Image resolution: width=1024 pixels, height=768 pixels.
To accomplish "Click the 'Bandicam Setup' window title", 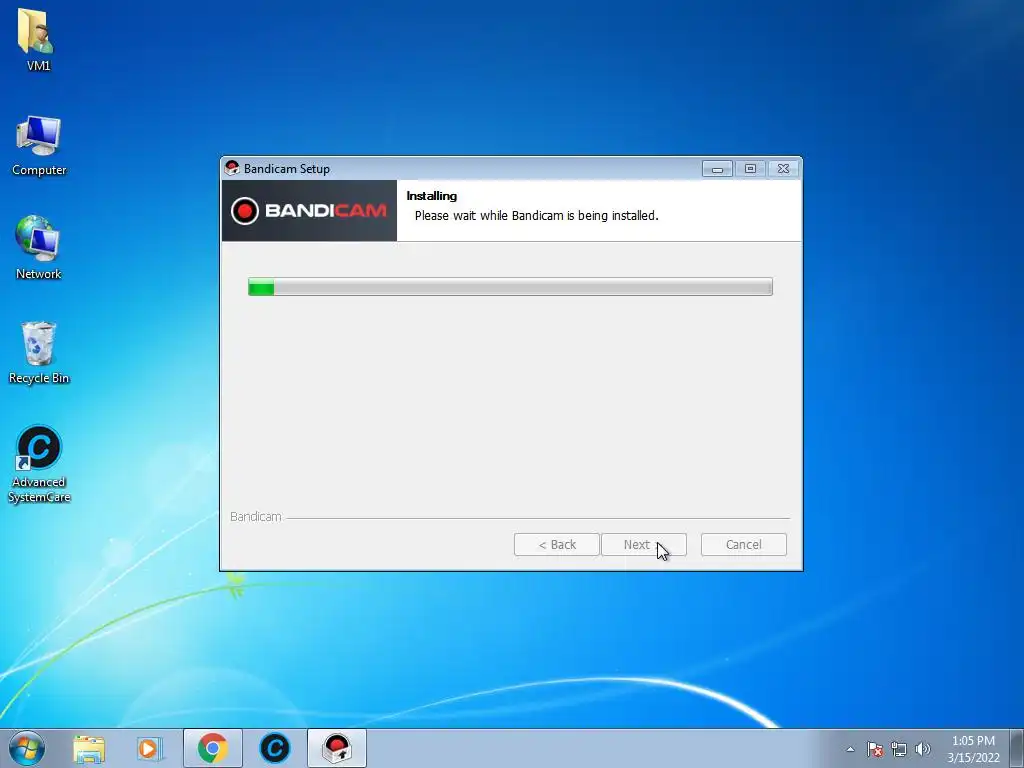I will (x=287, y=169).
